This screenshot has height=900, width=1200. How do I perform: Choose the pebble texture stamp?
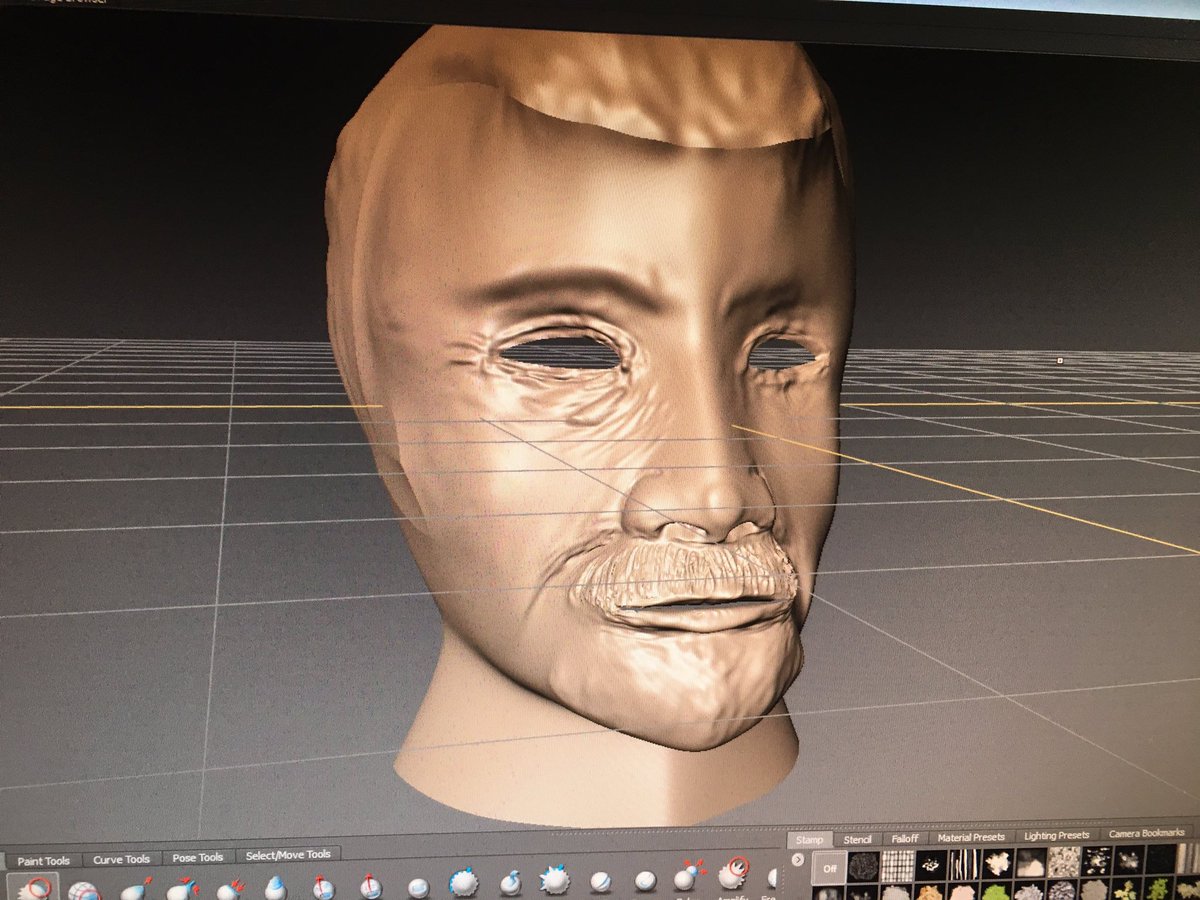pos(1063,861)
